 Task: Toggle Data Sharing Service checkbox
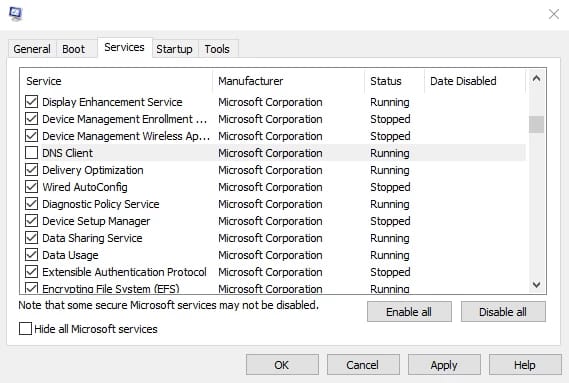click(x=32, y=238)
